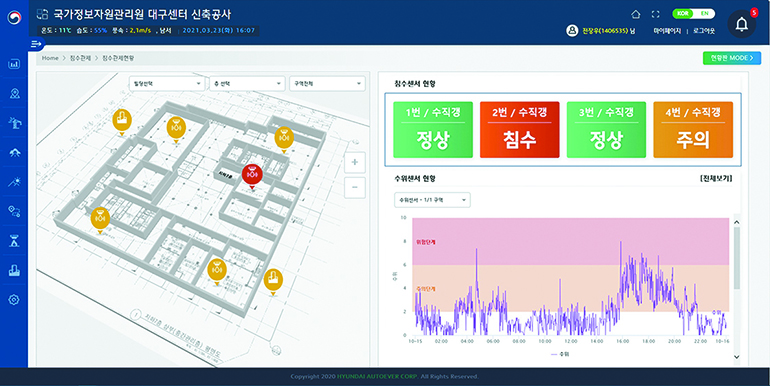
Task: Open the 층 선택 floor dropdown
Action: click(x=247, y=83)
